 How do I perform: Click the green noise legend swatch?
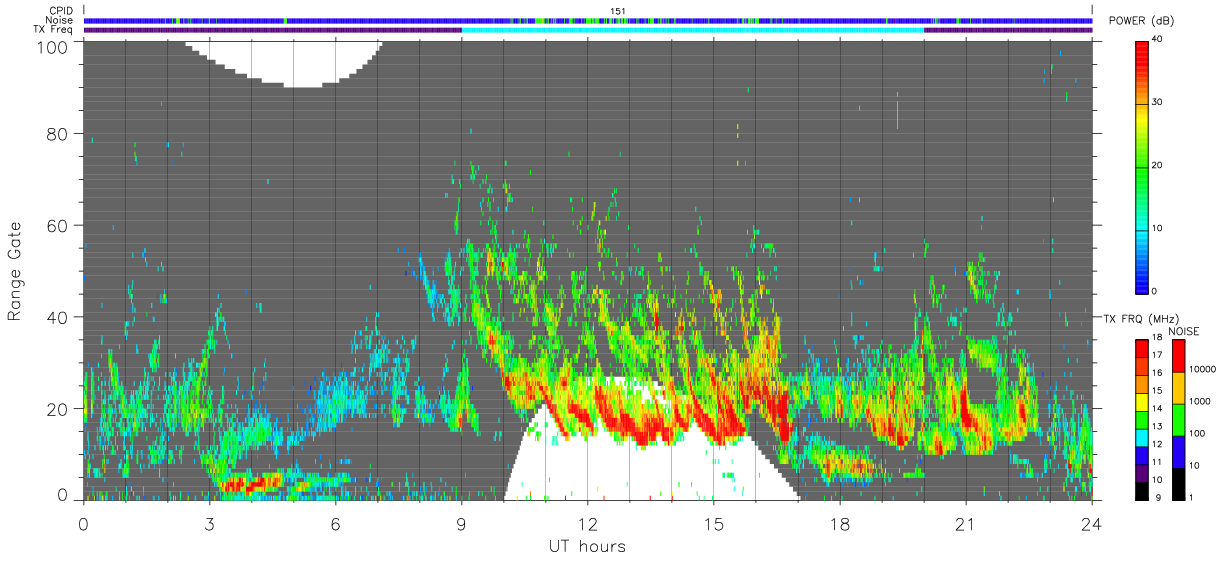(x=1179, y=420)
